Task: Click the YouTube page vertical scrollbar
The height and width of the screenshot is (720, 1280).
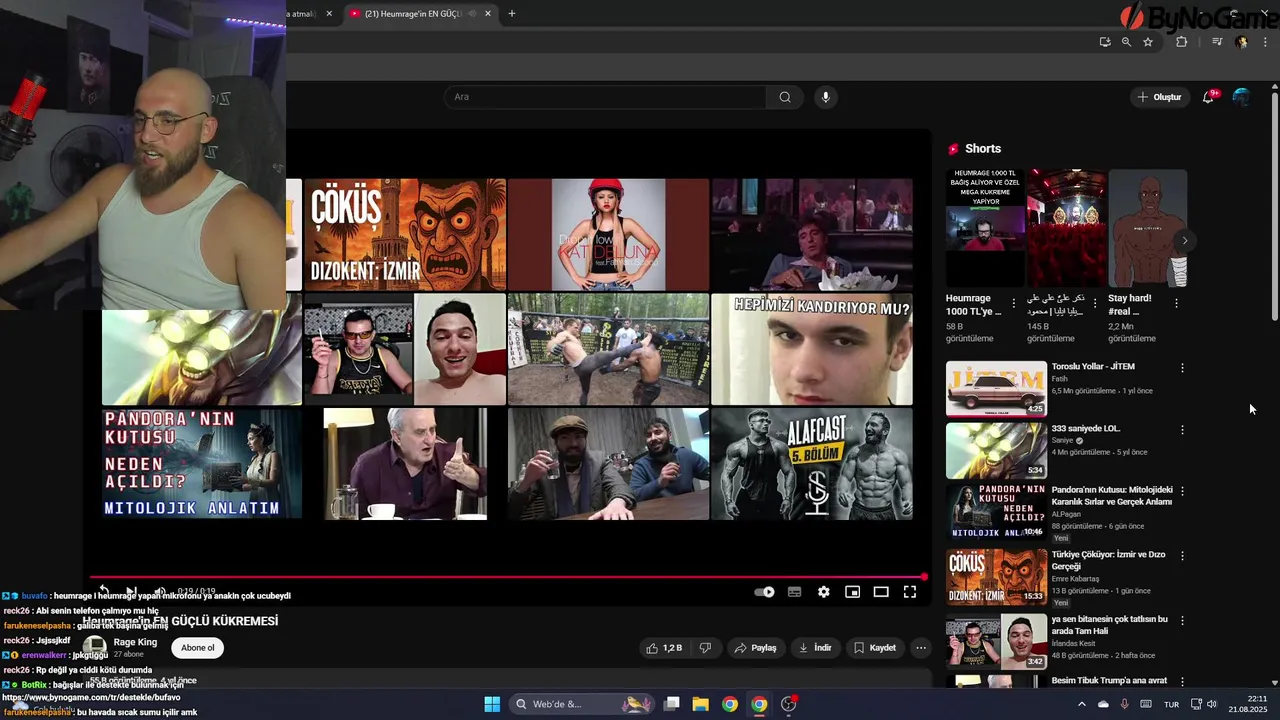Action: click(1274, 205)
